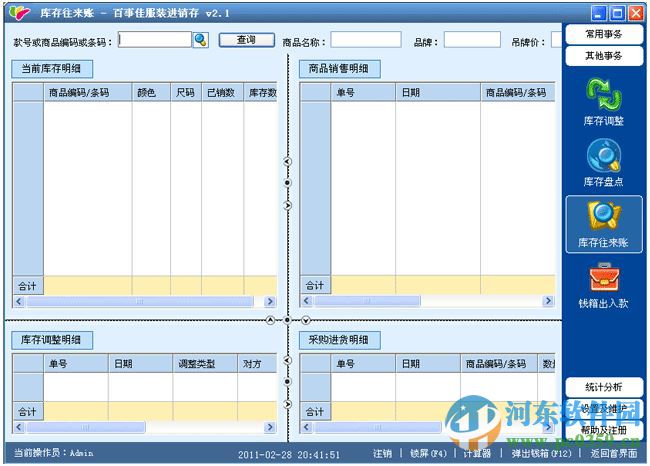Image resolution: width=650 pixels, height=466 pixels.
Task: Click 锁屏 (F4) in the status bar
Action: 428,453
